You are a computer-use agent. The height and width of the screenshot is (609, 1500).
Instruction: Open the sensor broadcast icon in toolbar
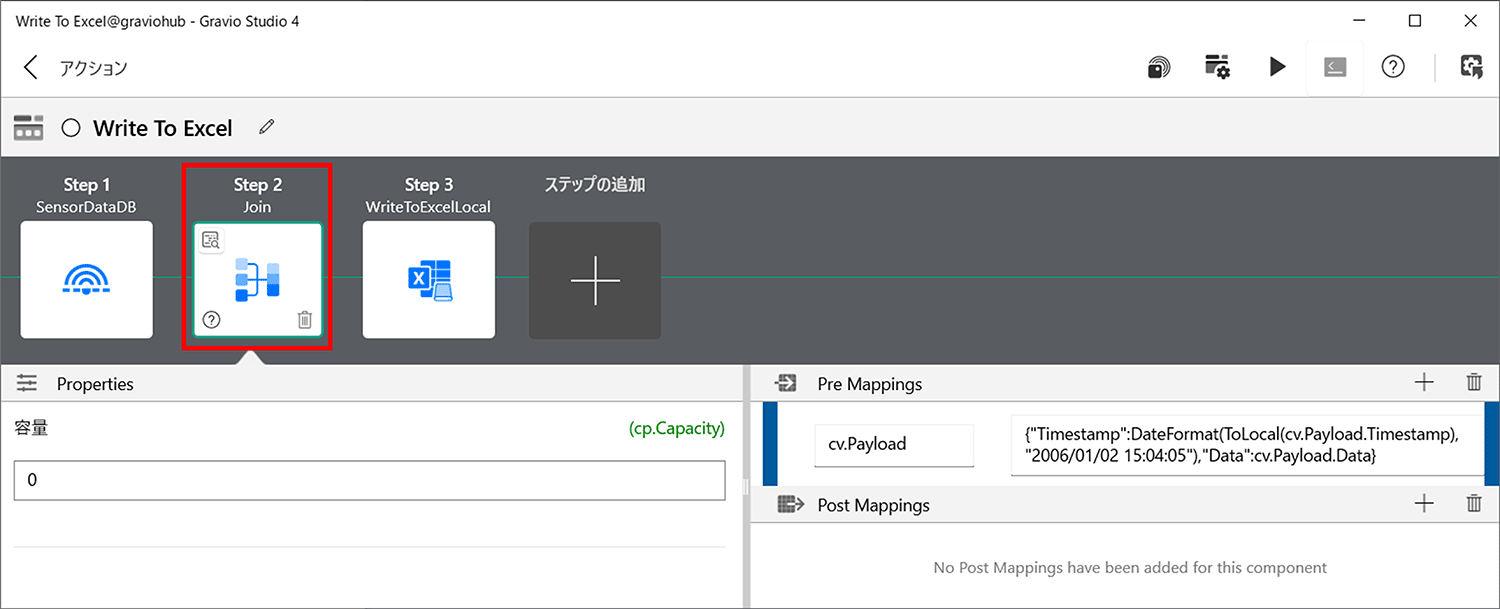pos(1158,68)
